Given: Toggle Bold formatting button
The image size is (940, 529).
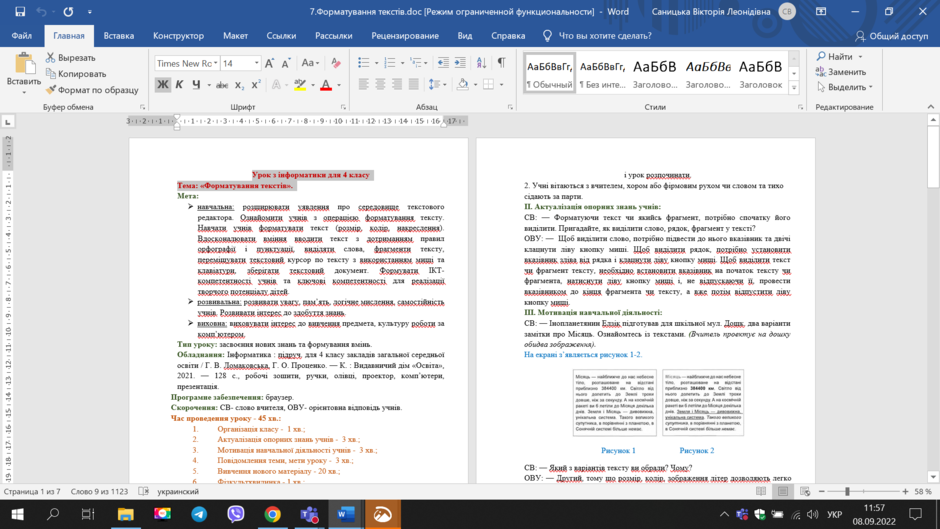Looking at the screenshot, I should (x=162, y=85).
